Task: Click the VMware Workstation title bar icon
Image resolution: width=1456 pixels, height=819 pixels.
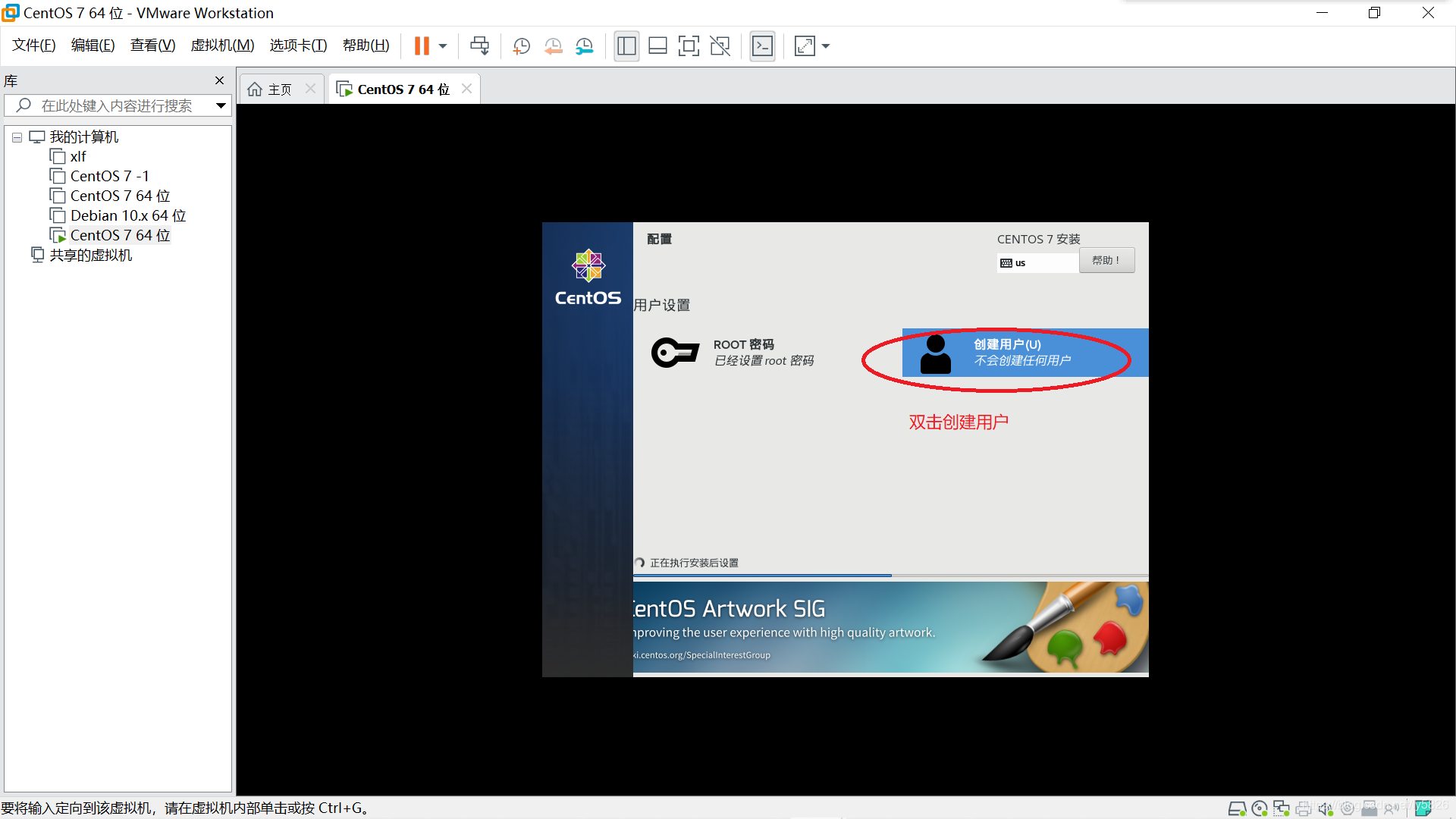Action: tap(11, 13)
